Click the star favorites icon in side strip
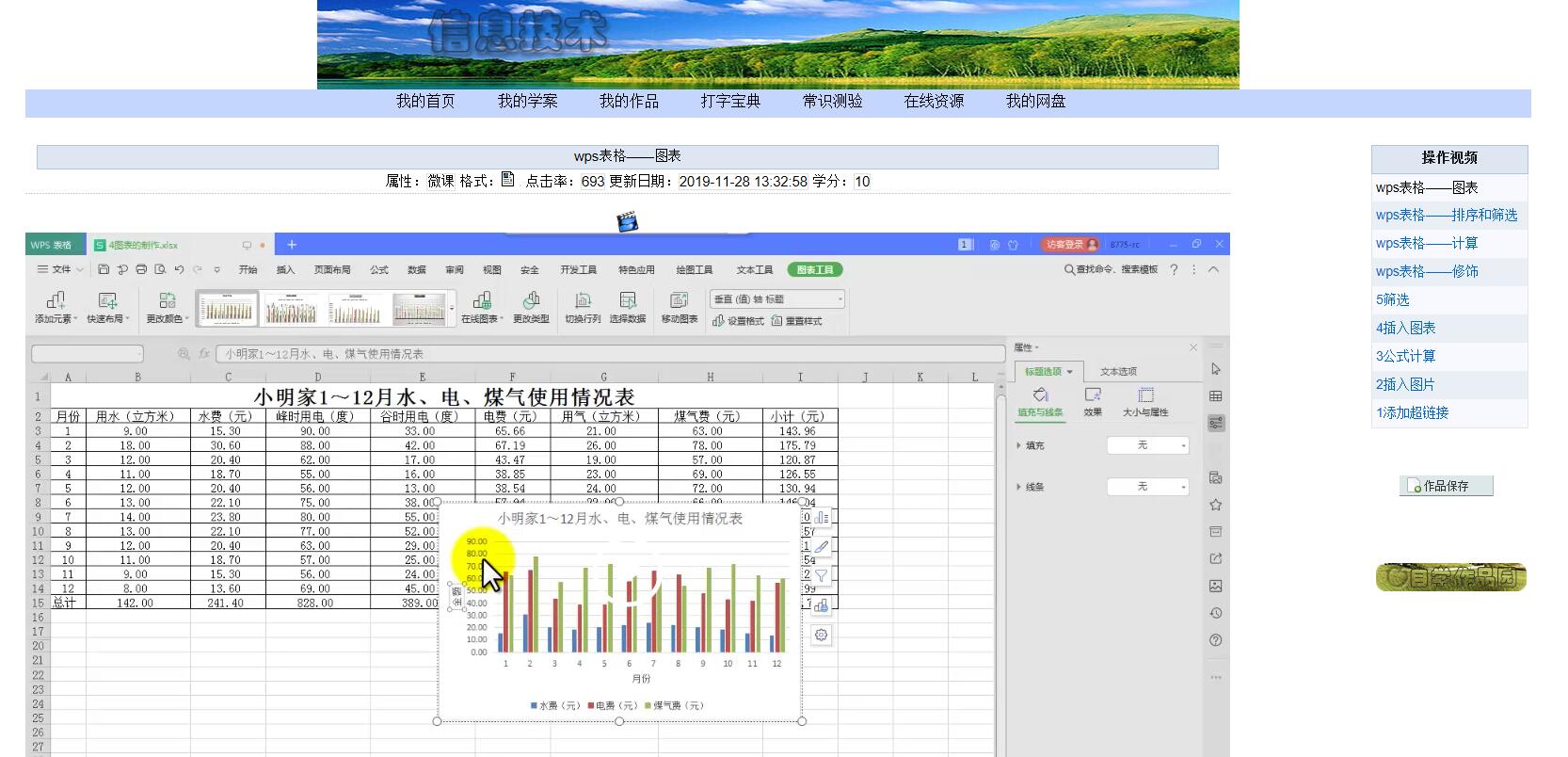 1216,505
